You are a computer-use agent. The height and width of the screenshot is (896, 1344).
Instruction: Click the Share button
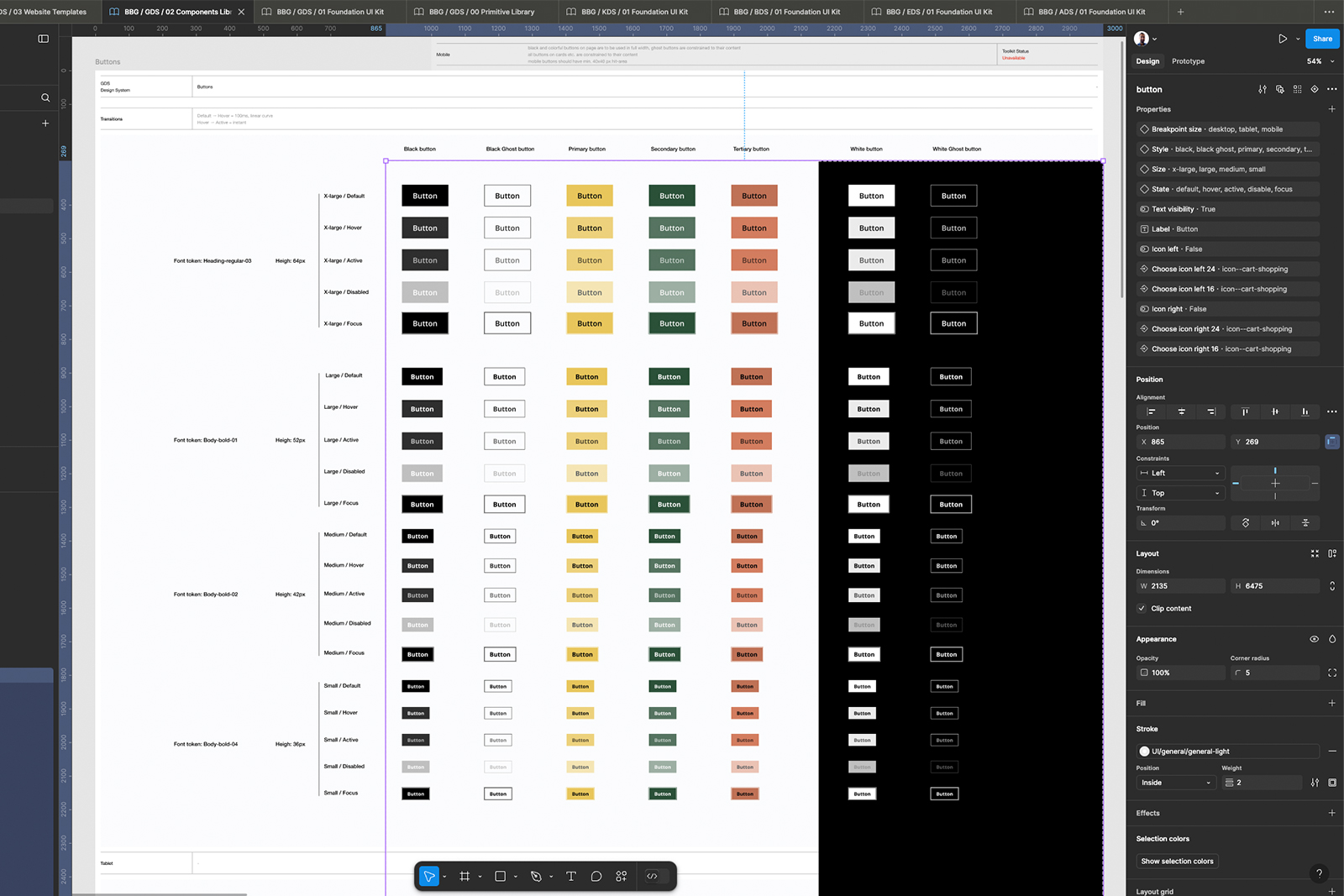[x=1322, y=39]
